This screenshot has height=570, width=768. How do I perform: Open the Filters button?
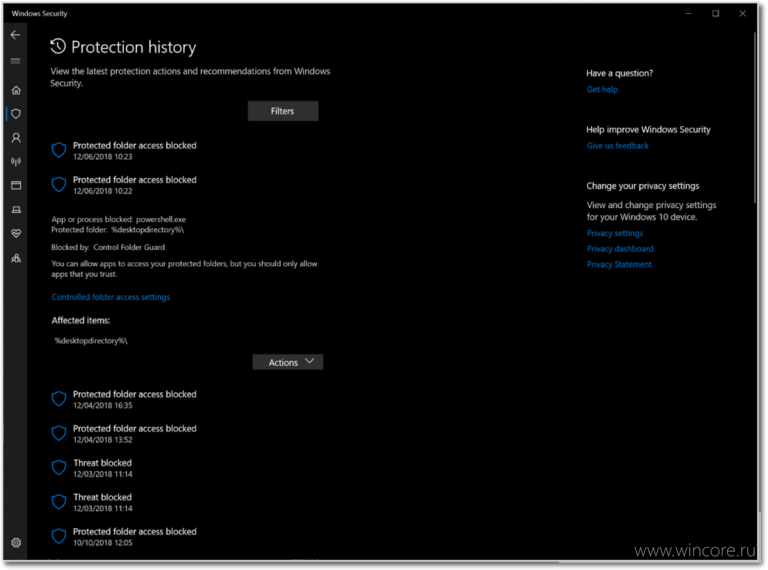tap(283, 111)
